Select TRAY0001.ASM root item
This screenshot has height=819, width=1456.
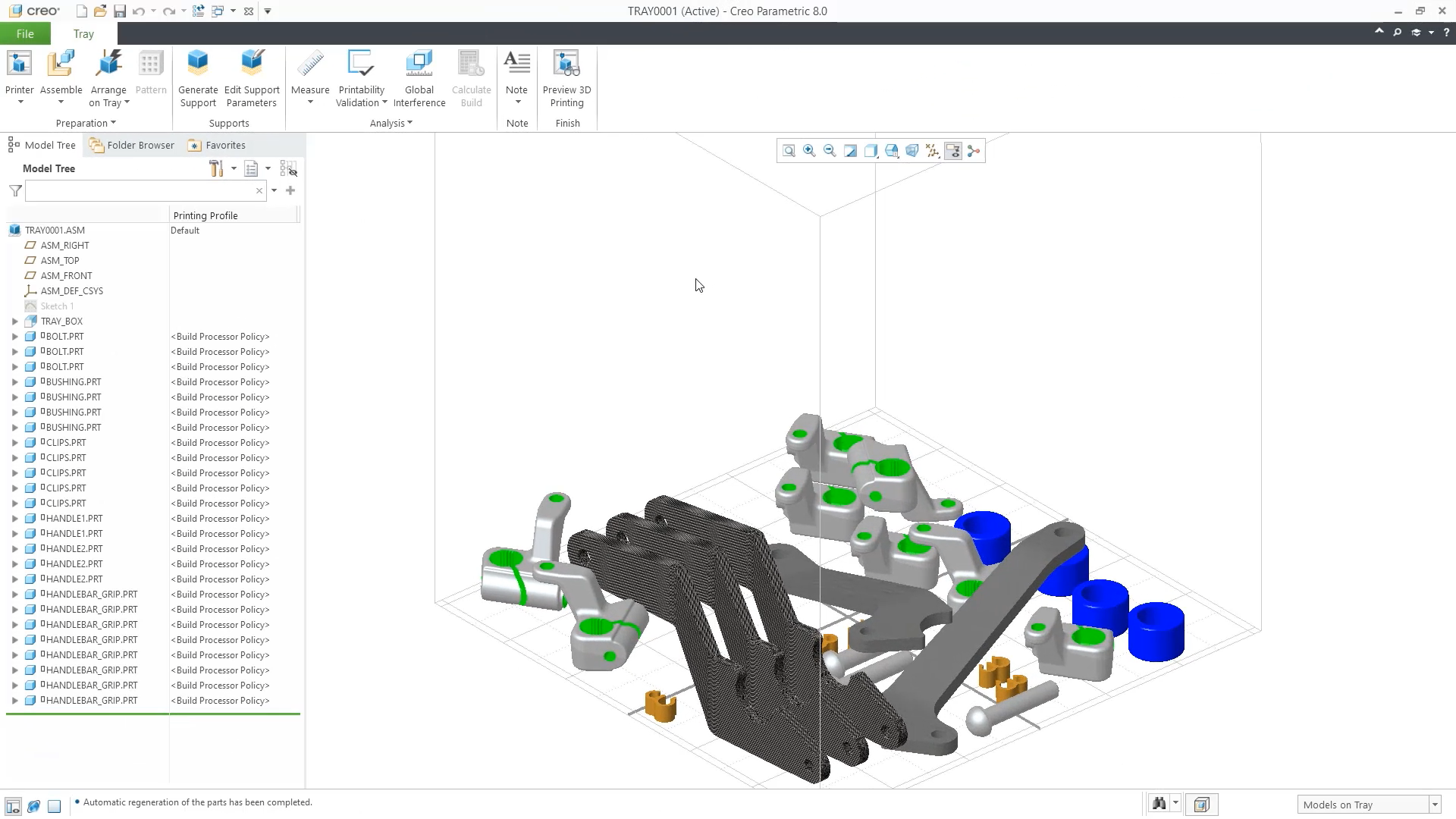click(x=55, y=231)
